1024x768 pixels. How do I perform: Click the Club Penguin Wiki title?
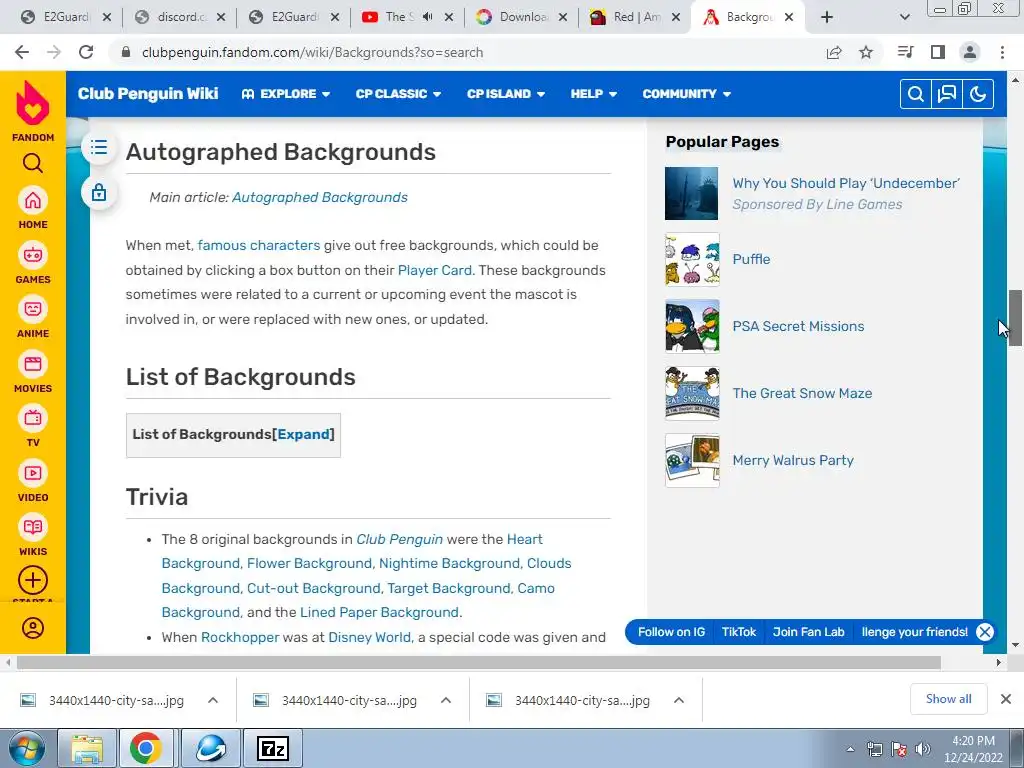click(148, 94)
